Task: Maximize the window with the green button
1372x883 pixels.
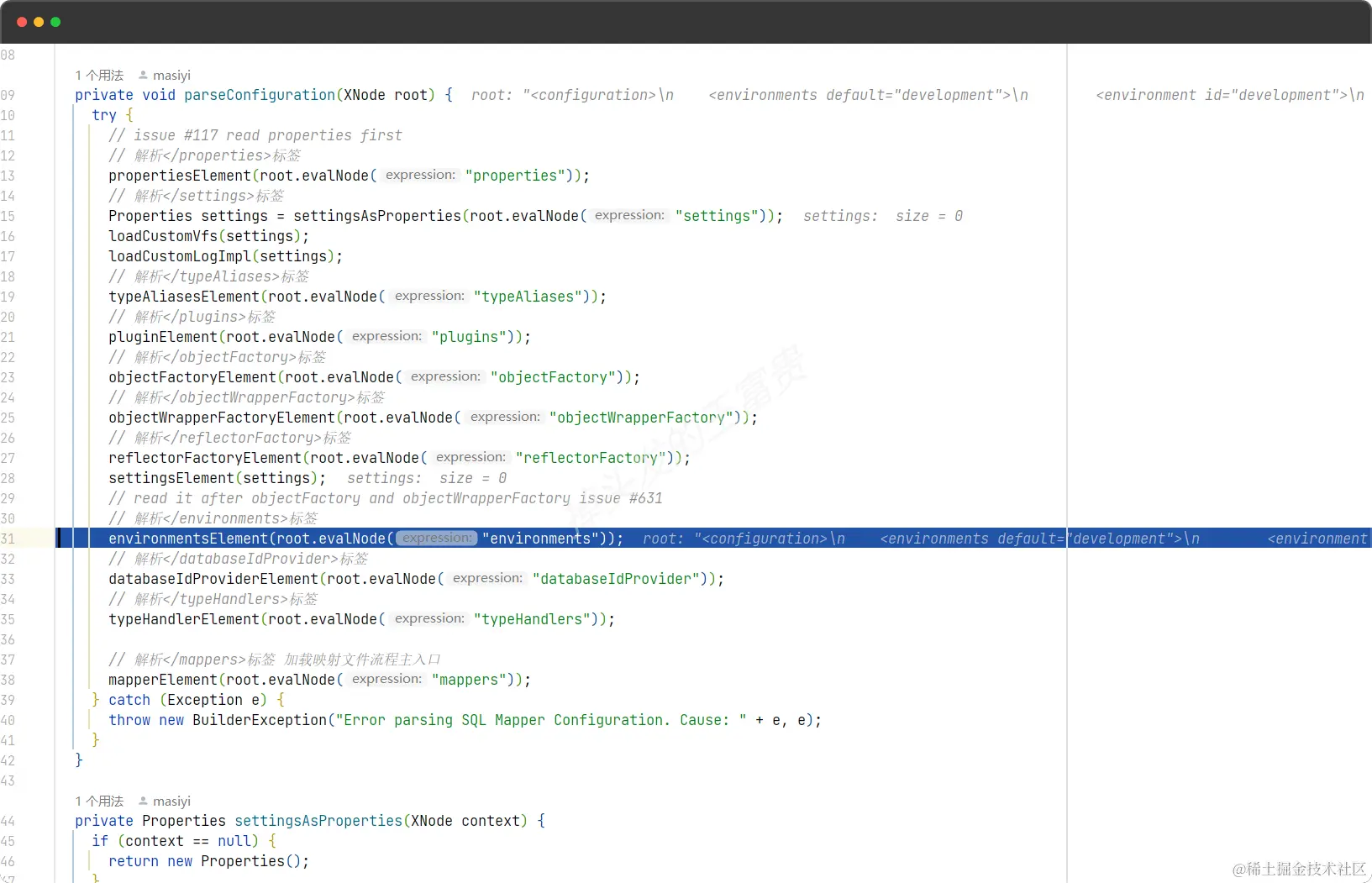Action: pos(55,22)
